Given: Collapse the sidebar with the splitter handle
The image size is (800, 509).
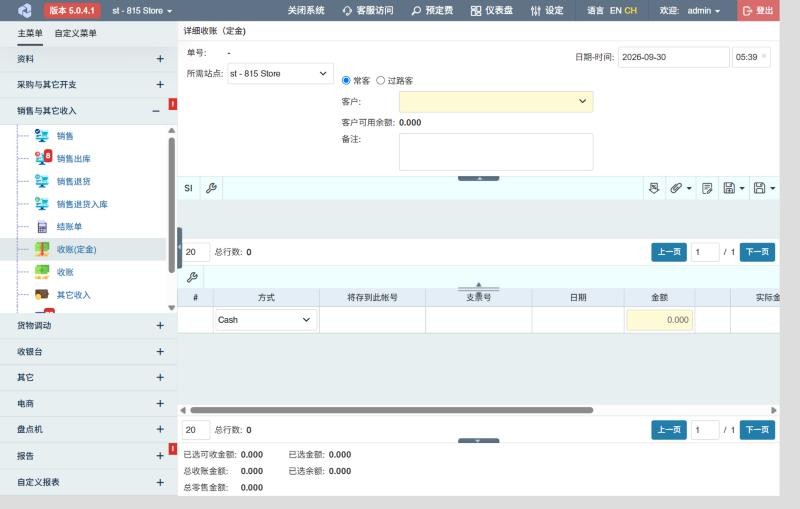Looking at the screenshot, I should click(x=180, y=247).
